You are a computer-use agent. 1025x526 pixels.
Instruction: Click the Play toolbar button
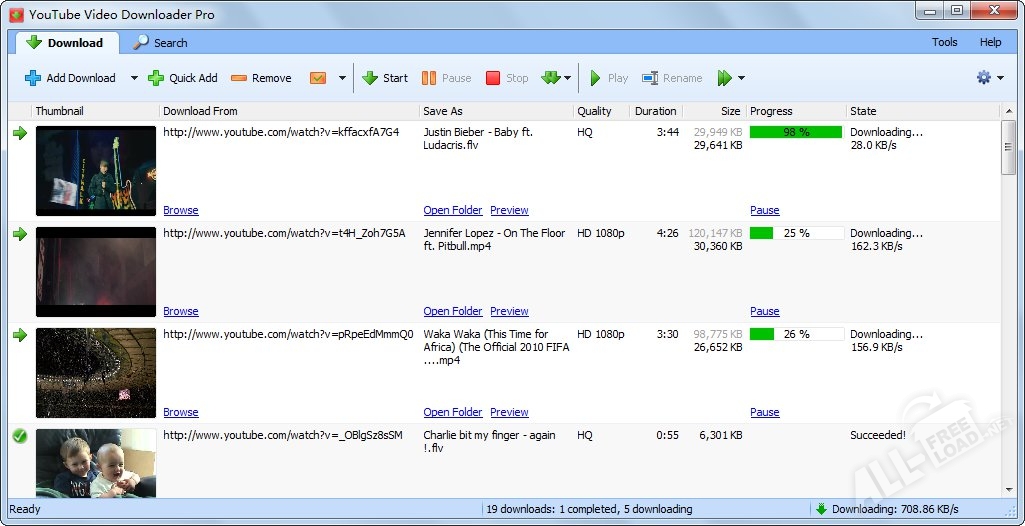[608, 78]
